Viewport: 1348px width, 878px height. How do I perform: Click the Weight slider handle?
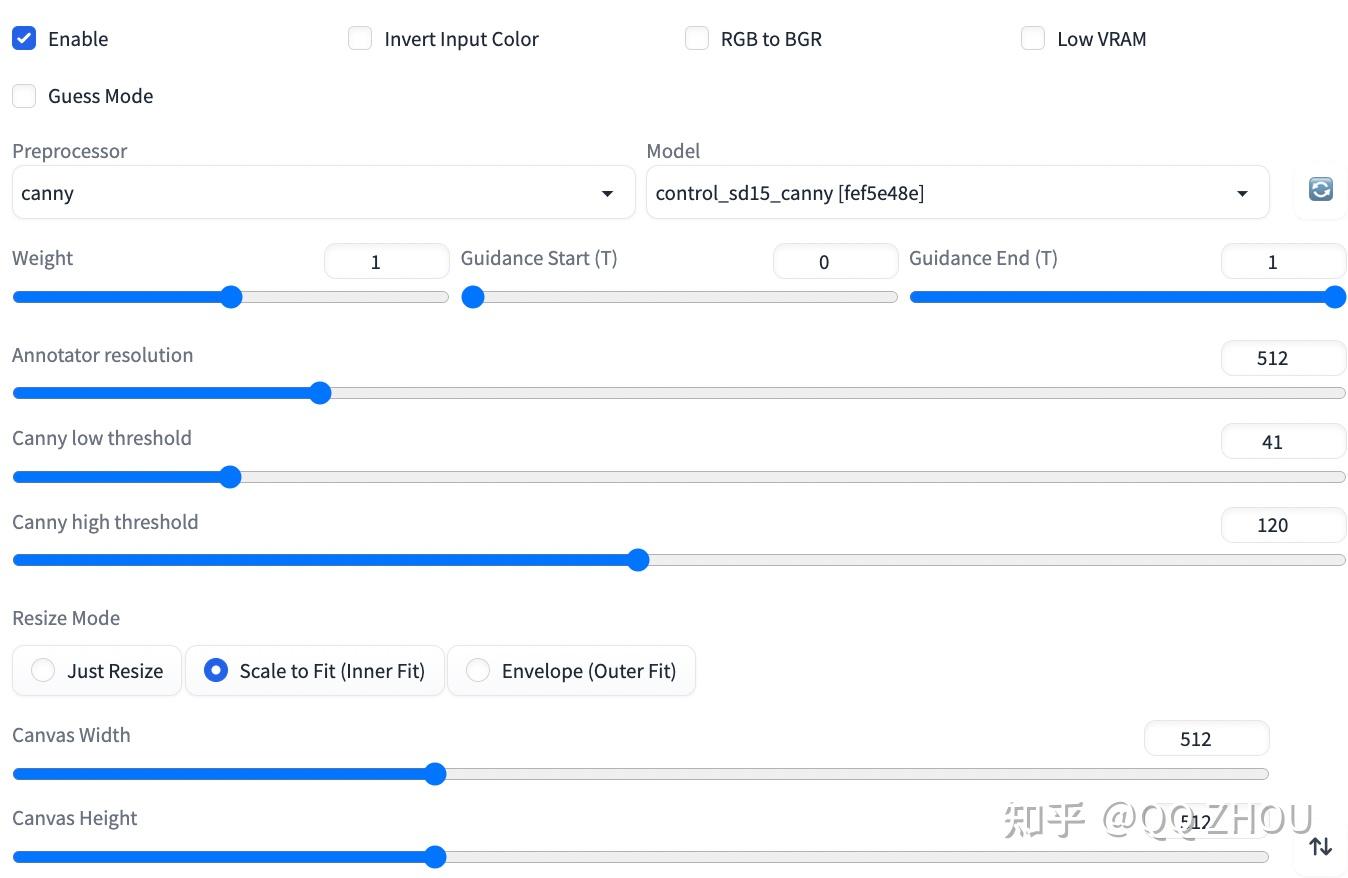[x=231, y=297]
